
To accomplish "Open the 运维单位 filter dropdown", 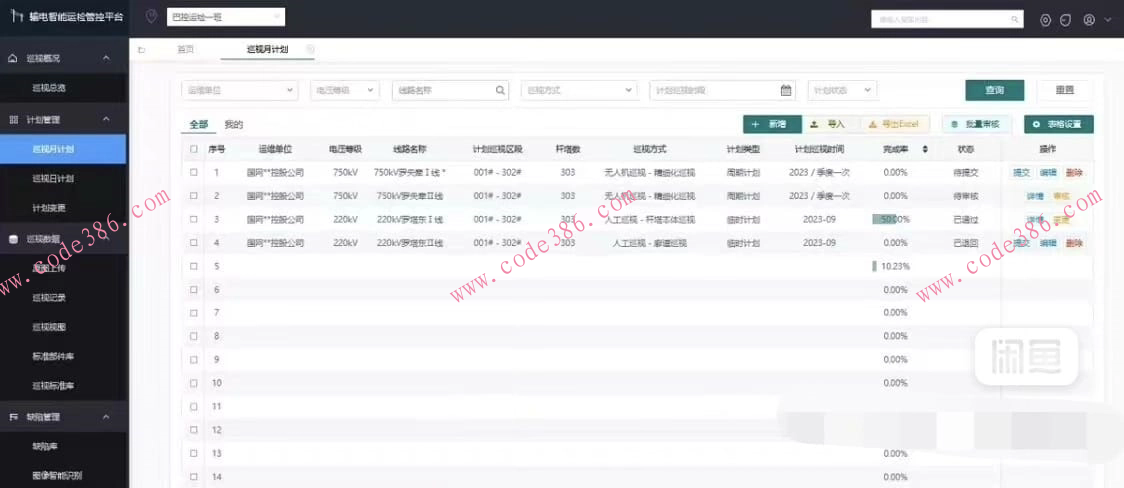I will [239, 90].
